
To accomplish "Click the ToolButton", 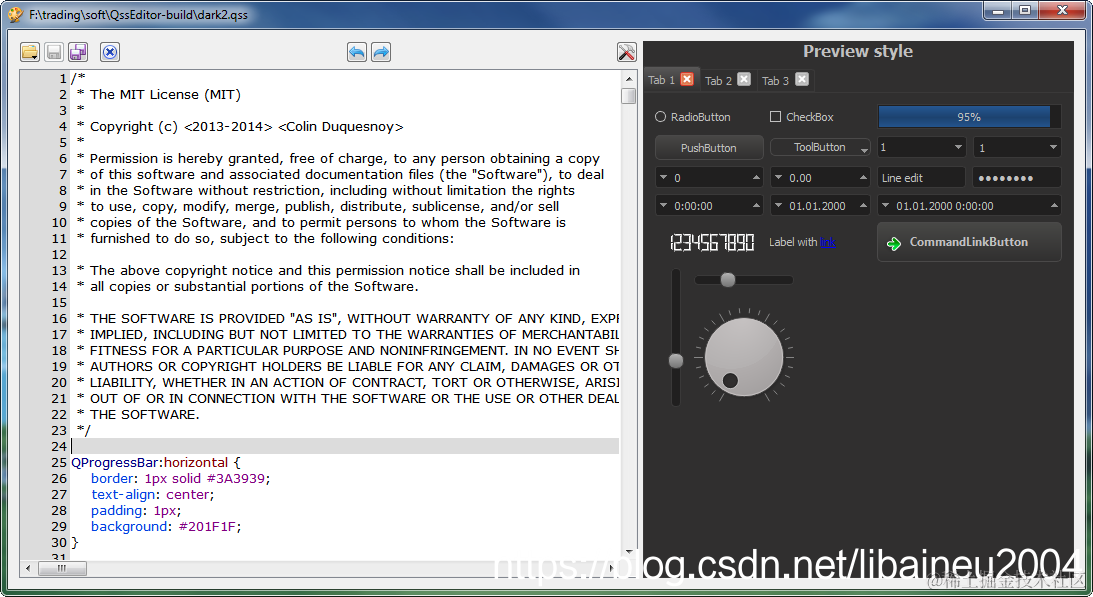I will tap(819, 147).
